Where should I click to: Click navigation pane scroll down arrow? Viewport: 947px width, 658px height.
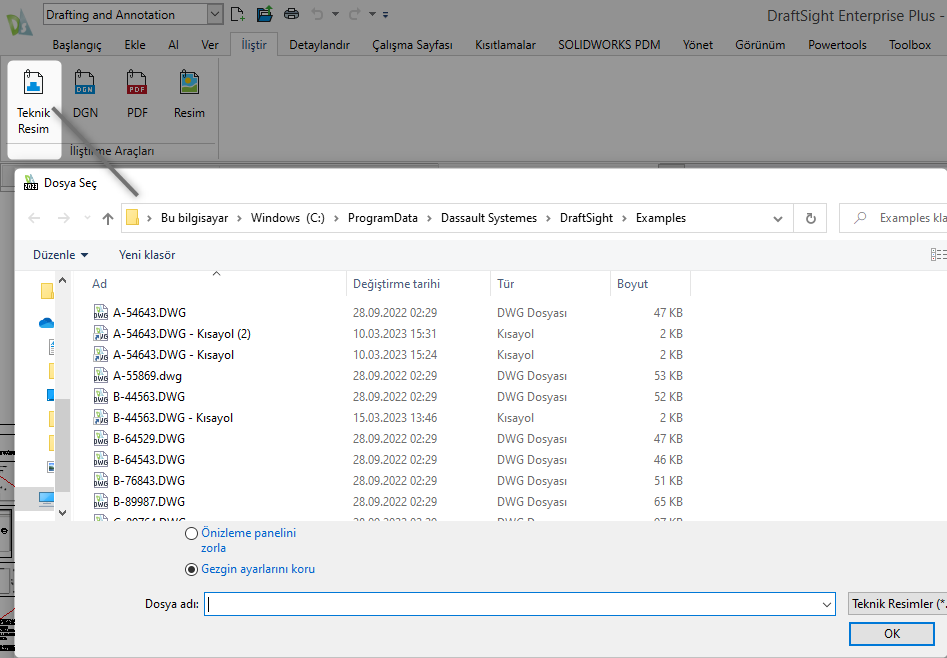pos(62,512)
